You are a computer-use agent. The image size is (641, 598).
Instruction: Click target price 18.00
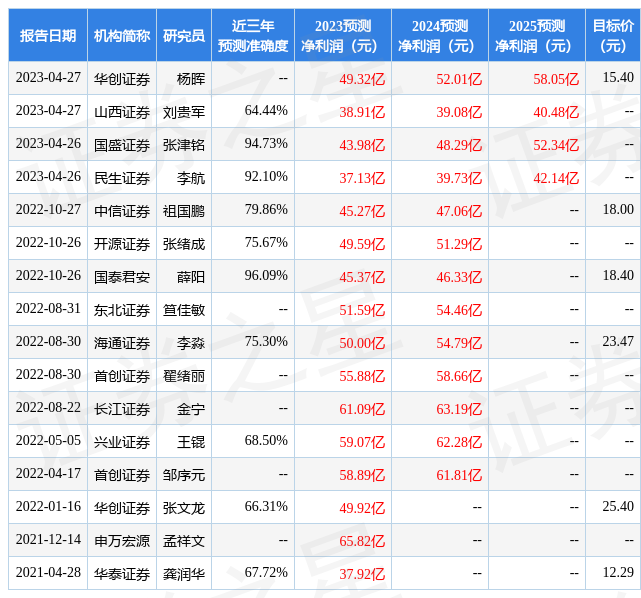pyautogui.click(x=618, y=209)
